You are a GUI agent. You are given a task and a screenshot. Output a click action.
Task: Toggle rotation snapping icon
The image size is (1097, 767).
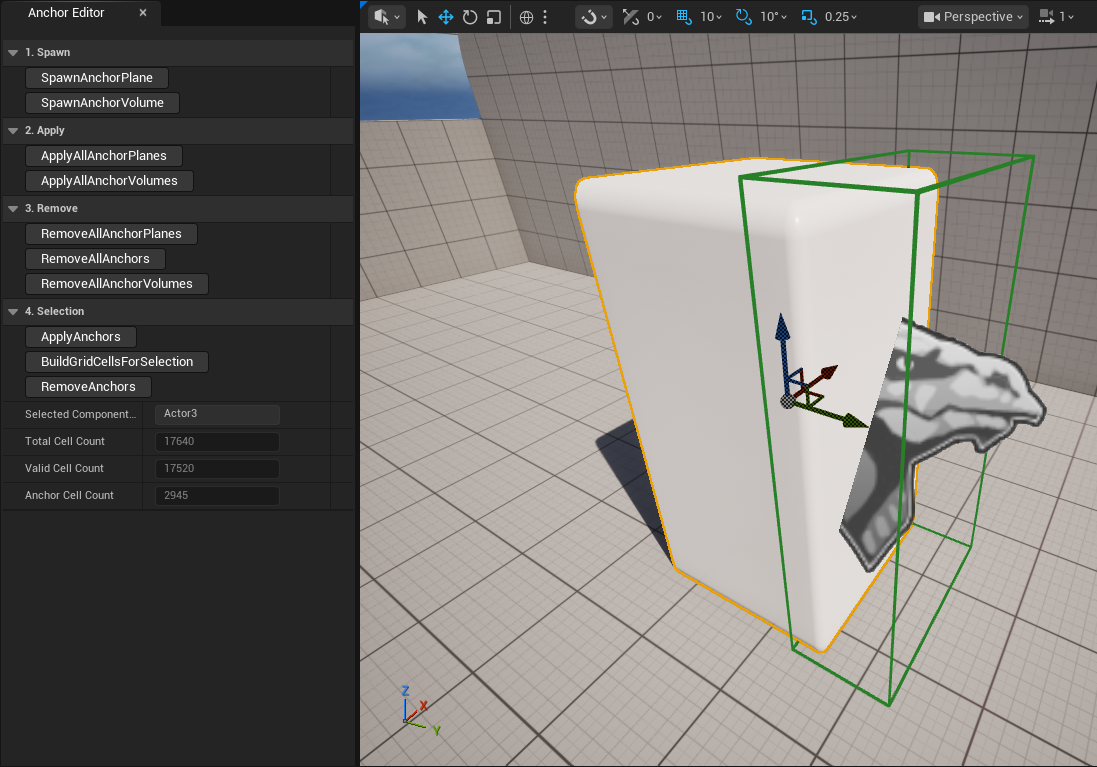click(x=743, y=17)
